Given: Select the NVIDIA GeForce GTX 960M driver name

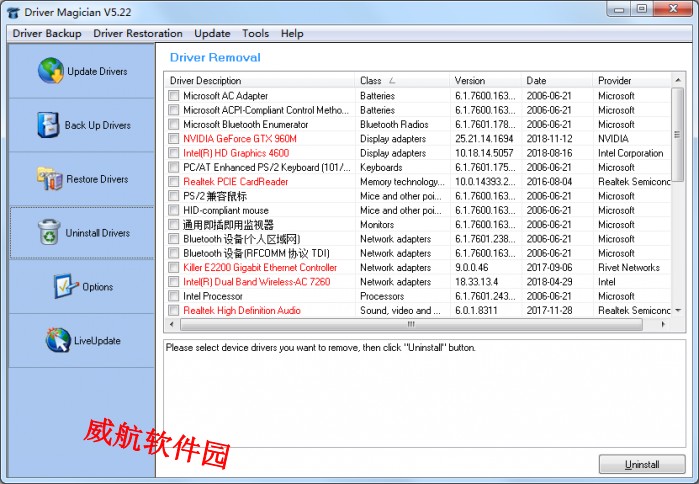Looking at the screenshot, I should tap(240, 139).
